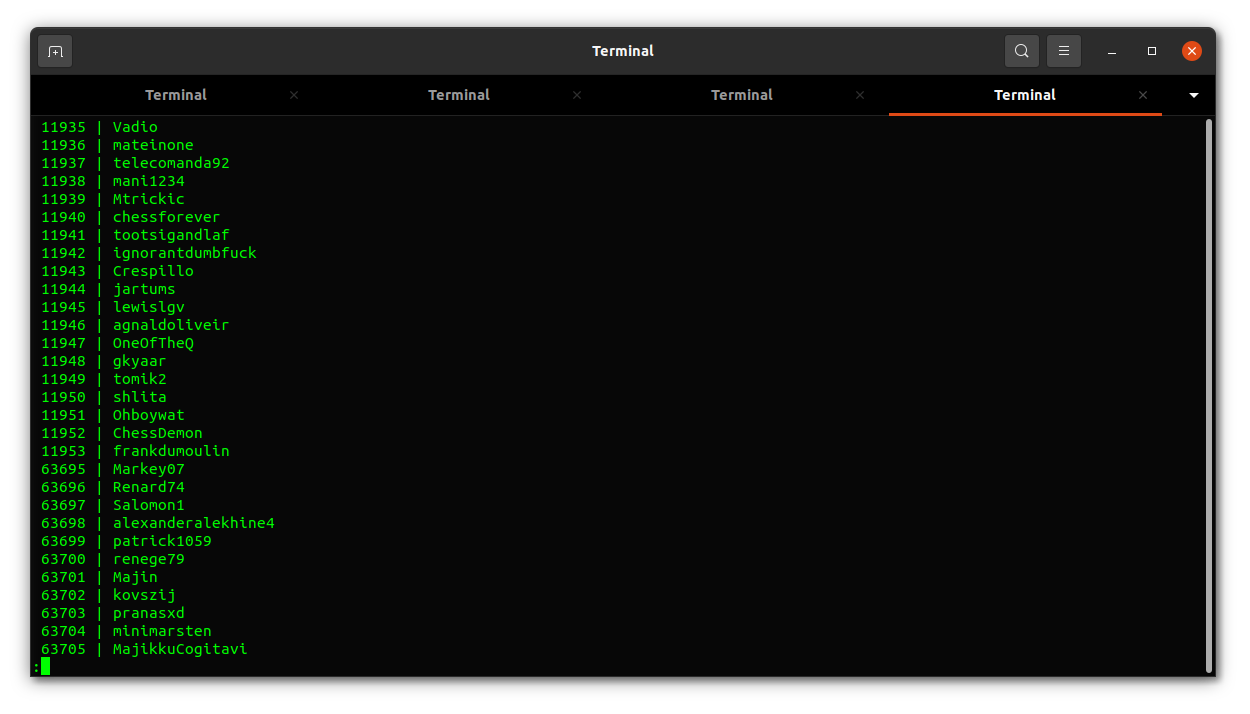Open the hamburger menu
This screenshot has width=1250, height=714.
click(1064, 51)
